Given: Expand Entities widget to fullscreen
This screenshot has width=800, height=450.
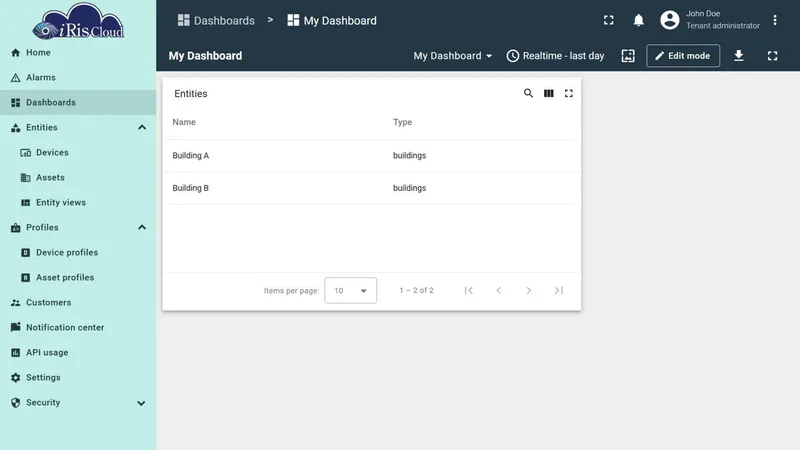Looking at the screenshot, I should 568,93.
